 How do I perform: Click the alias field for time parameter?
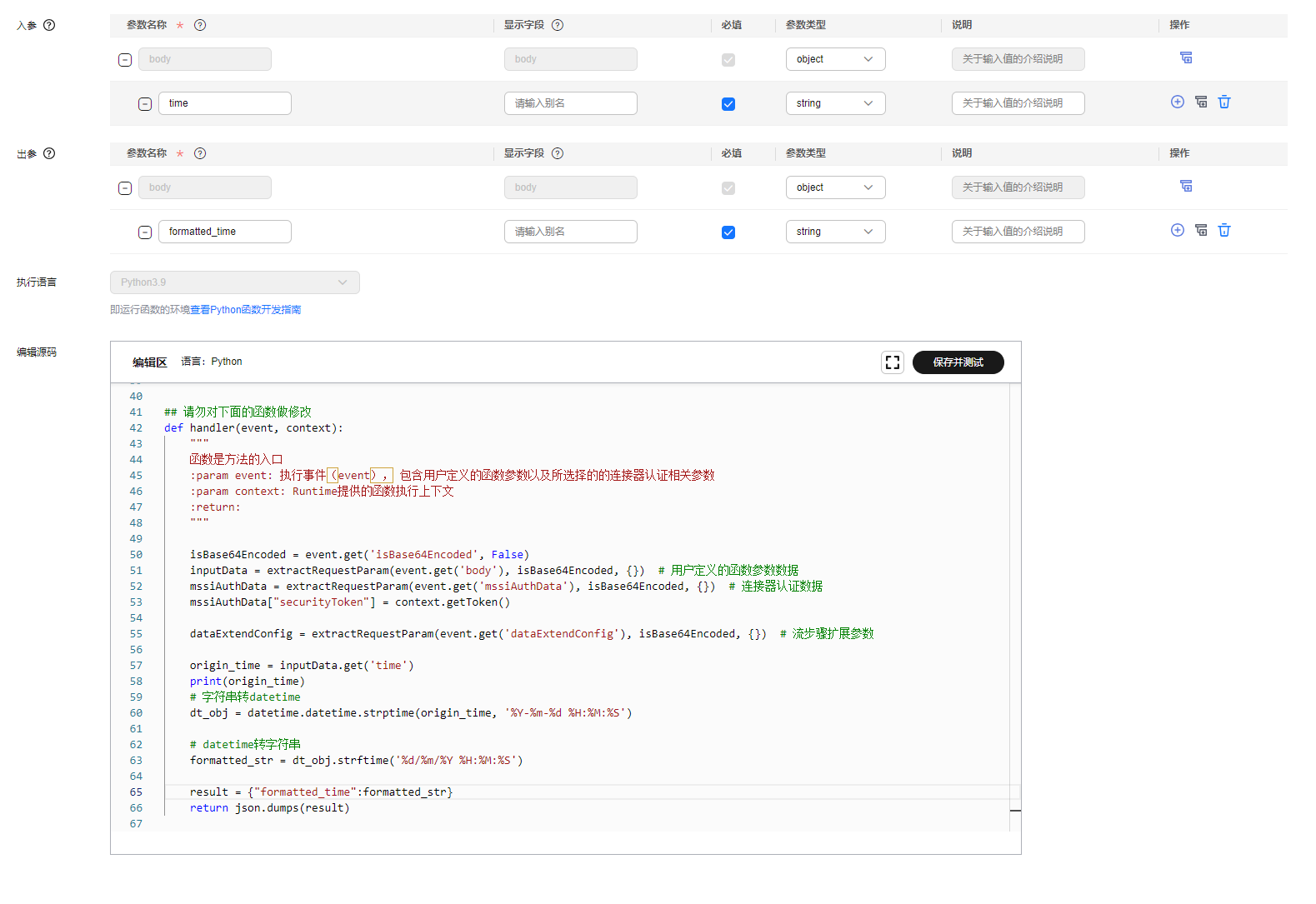pyautogui.click(x=570, y=103)
